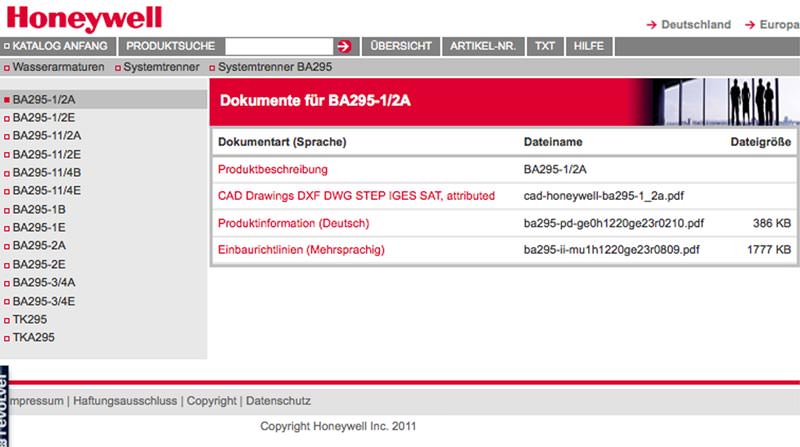The image size is (800, 447).
Task: Select TK295 in sidebar
Action: 30,319
